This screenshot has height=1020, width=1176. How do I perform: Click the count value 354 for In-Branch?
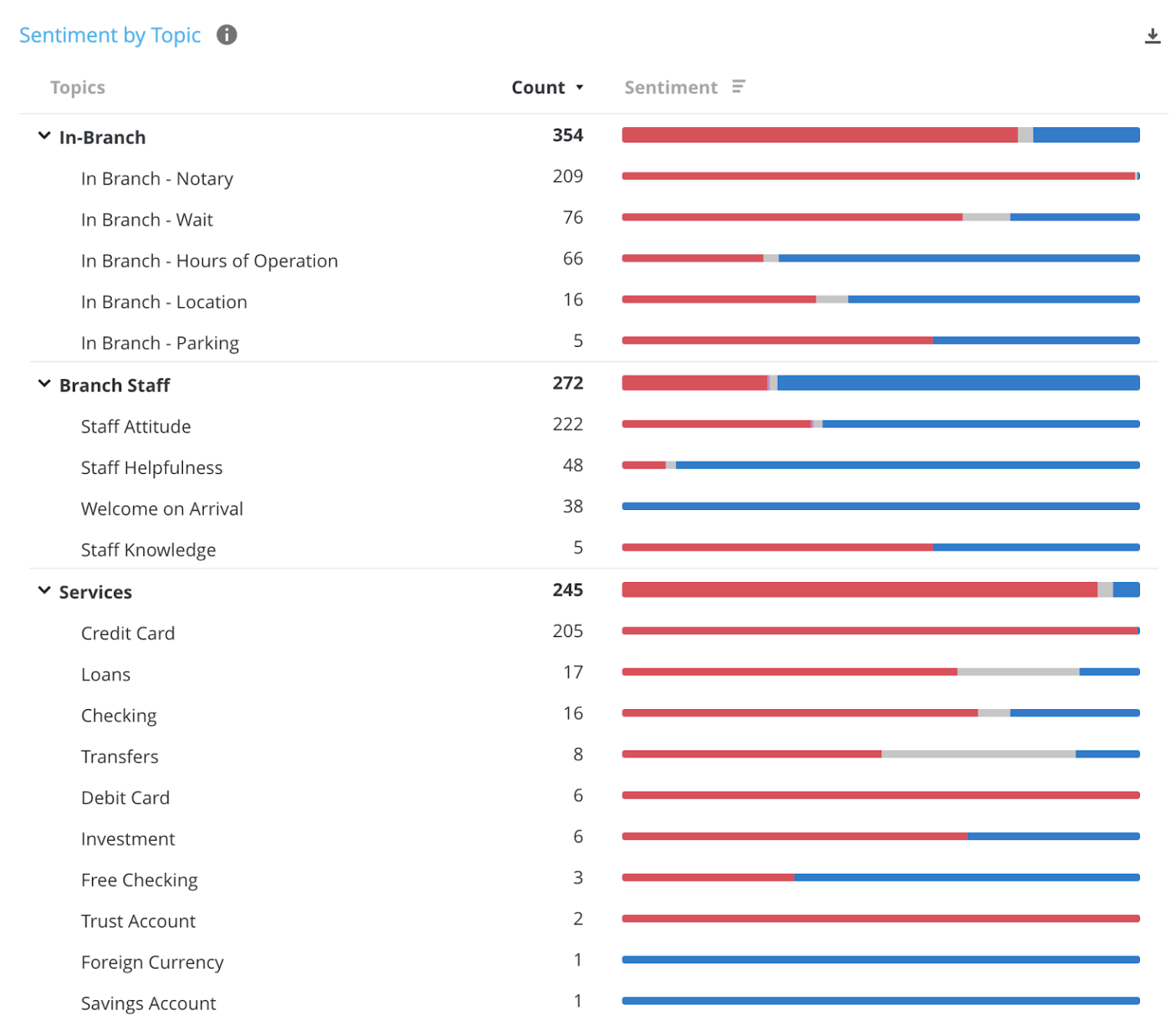tap(567, 135)
